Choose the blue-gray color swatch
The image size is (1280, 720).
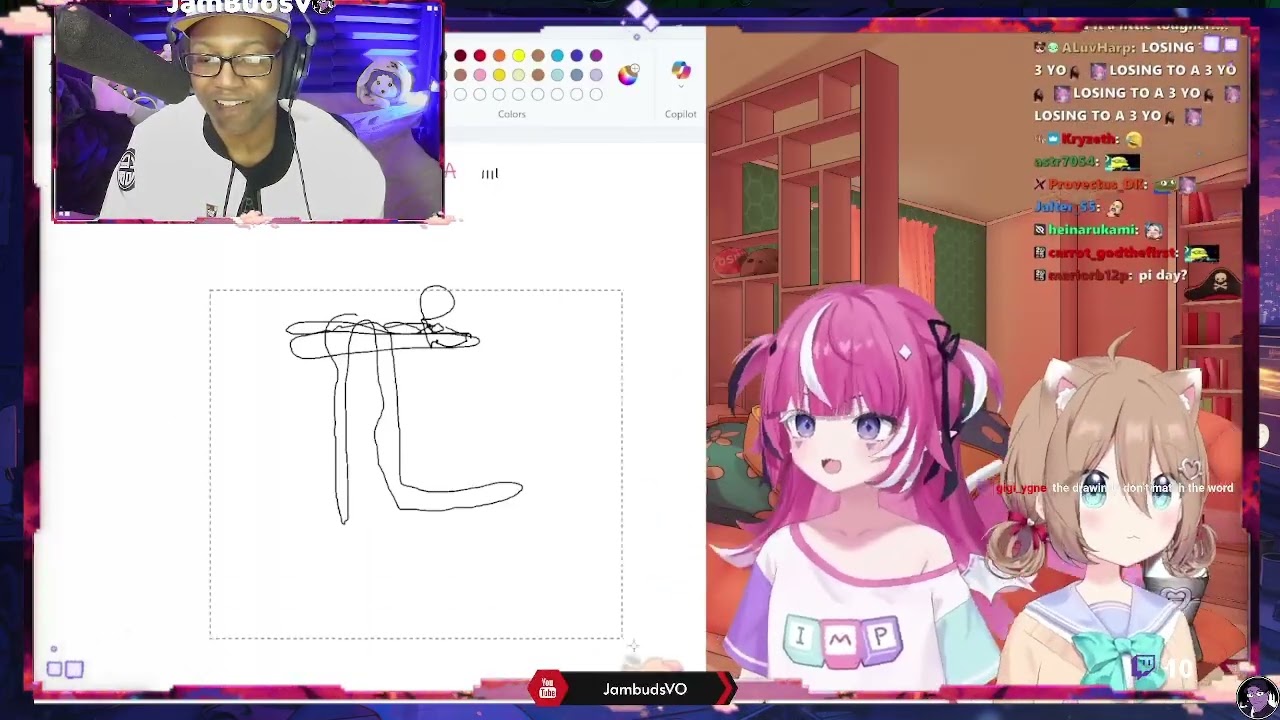coord(577,75)
